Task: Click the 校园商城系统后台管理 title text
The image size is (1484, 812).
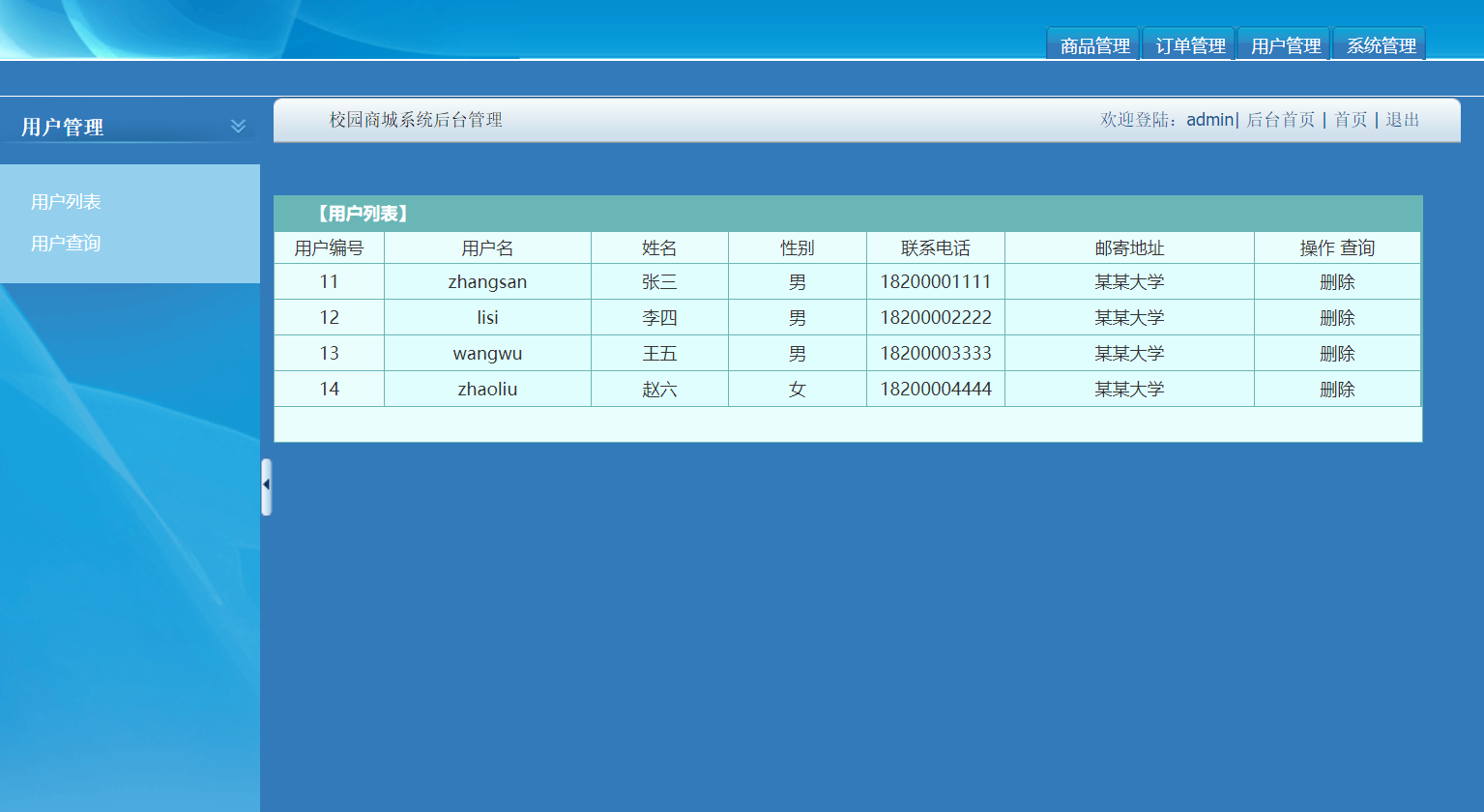Action: point(416,120)
